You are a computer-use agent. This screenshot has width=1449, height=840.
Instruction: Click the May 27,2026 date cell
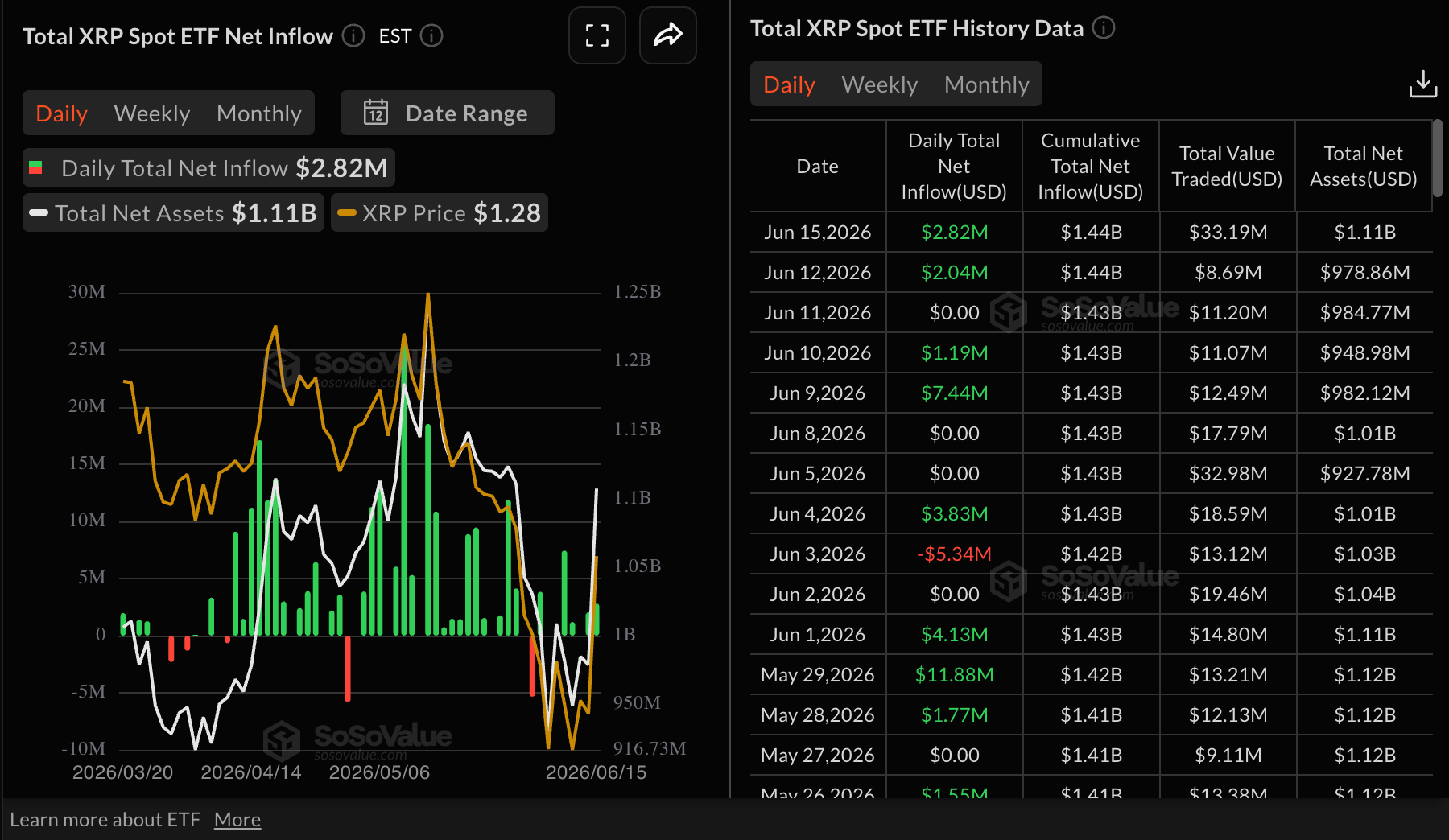818,756
